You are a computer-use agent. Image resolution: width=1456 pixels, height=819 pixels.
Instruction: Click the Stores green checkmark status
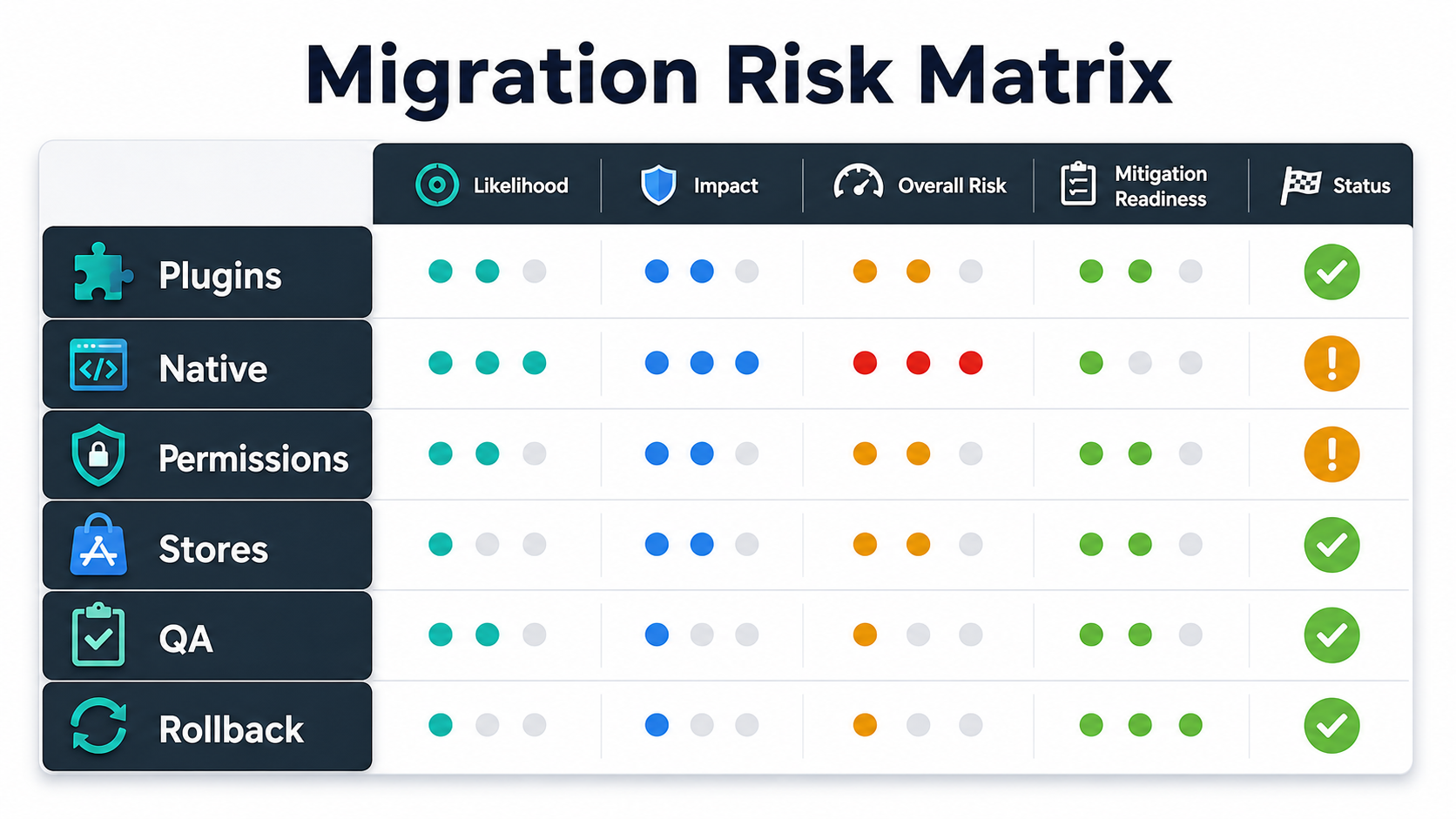[x=1331, y=544]
